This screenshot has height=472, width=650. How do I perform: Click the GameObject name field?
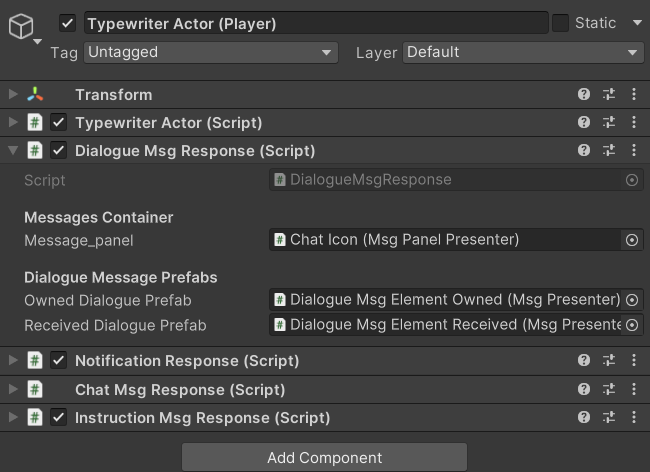coord(316,23)
